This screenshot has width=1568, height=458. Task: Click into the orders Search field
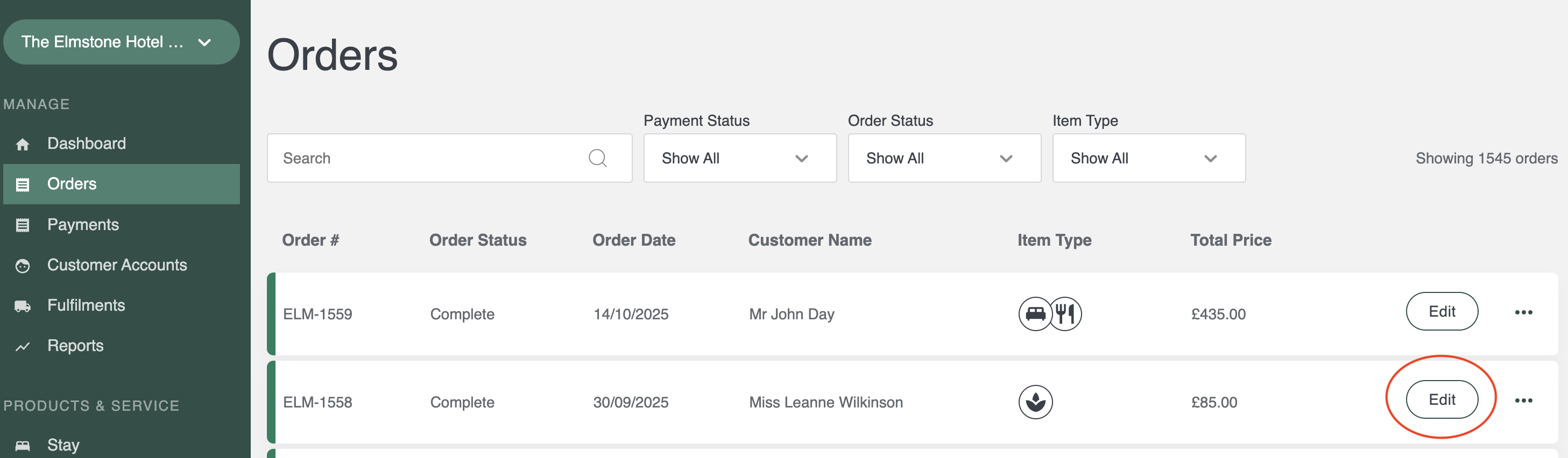point(426,158)
